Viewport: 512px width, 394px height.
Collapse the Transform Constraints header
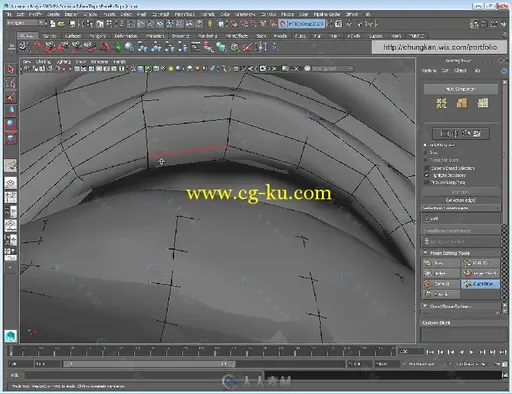click(x=461, y=230)
